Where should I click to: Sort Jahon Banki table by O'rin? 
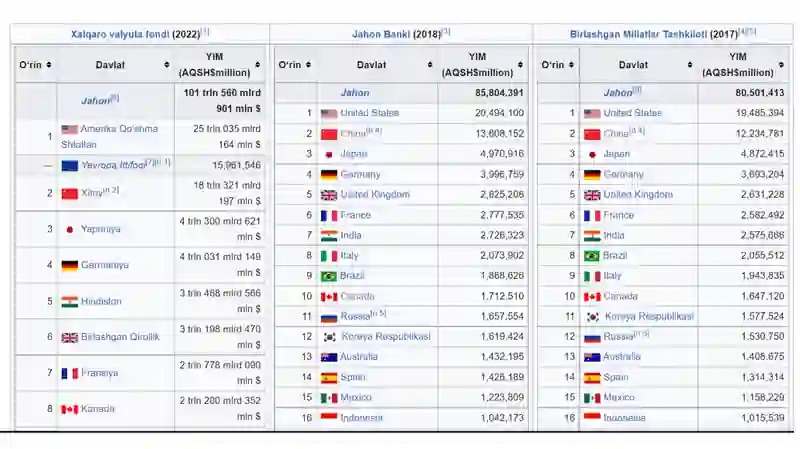(308, 65)
